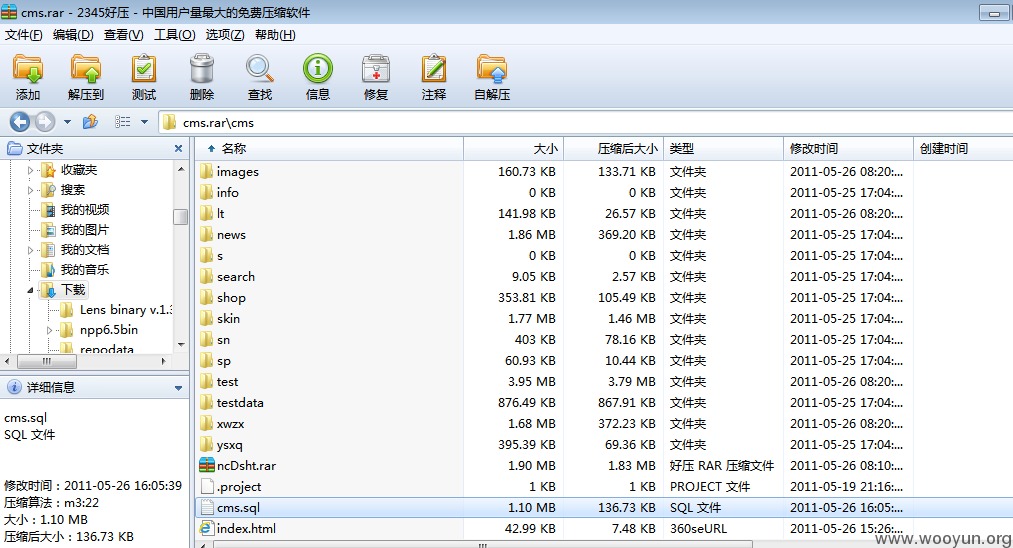This screenshot has width=1013, height=548.
Task: Expand the npp6.5bin tree node
Action: click(x=50, y=330)
